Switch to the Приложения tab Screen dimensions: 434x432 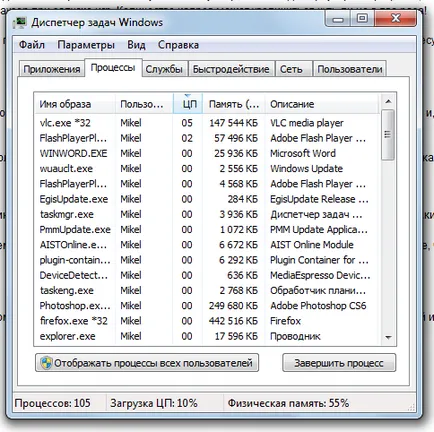pos(52,69)
